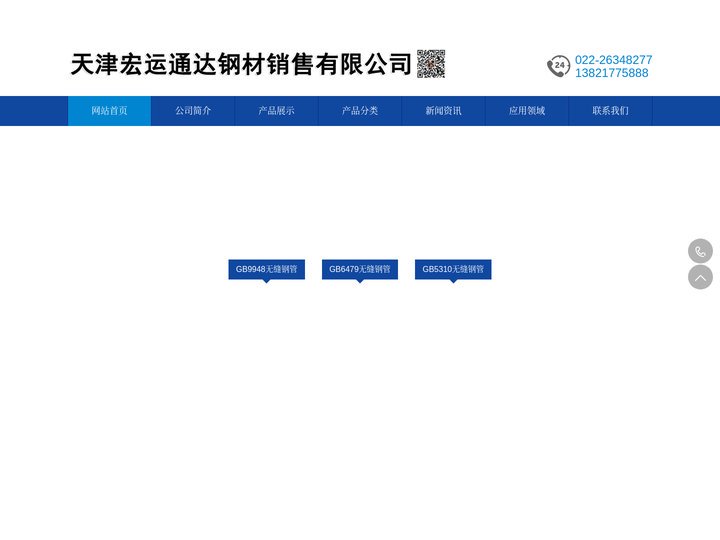Click the company title 天津宏运通达钢材销售有限公司

click(241, 64)
